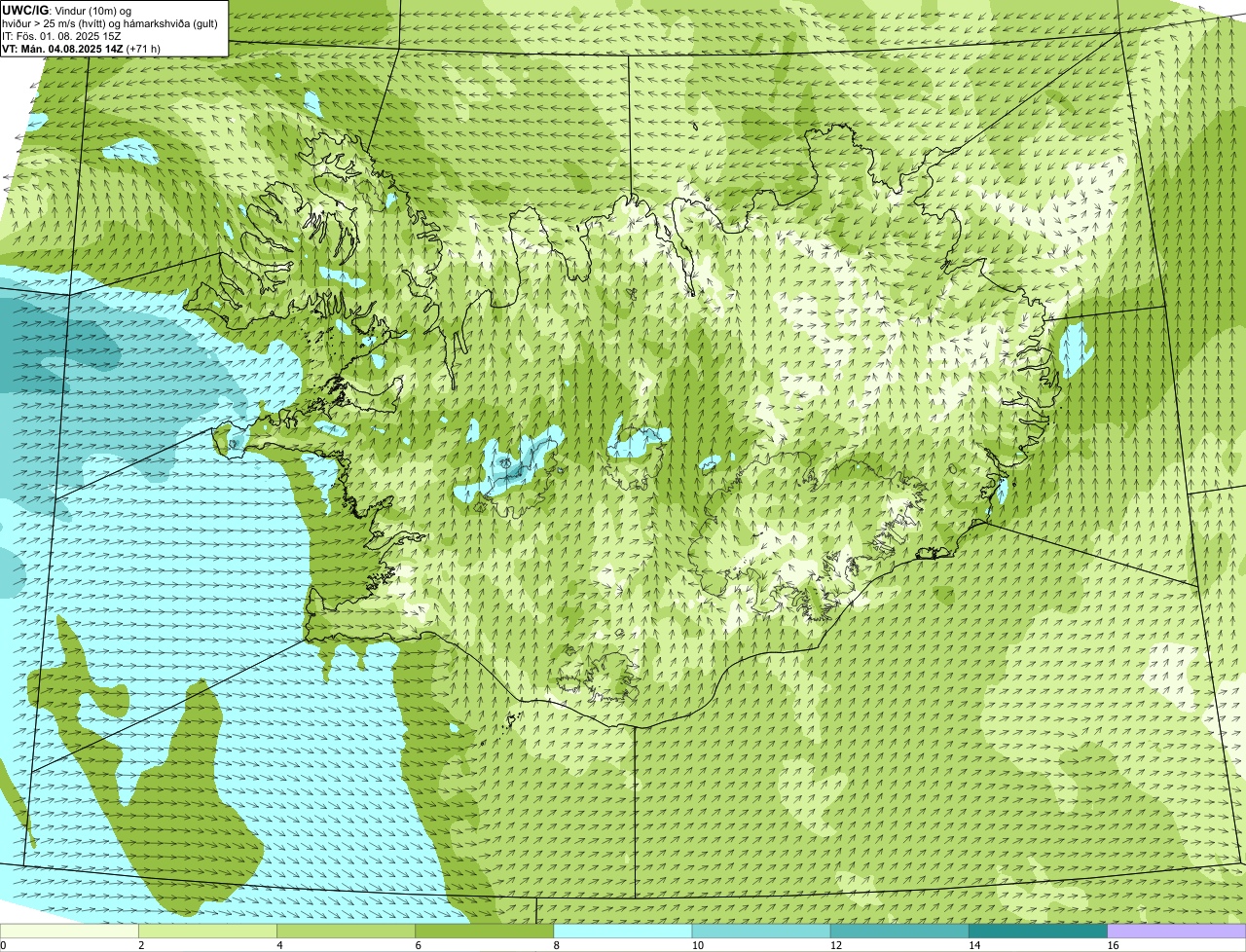1246x952 pixels.
Task: Click the legend scale label '2'
Action: coord(141,945)
